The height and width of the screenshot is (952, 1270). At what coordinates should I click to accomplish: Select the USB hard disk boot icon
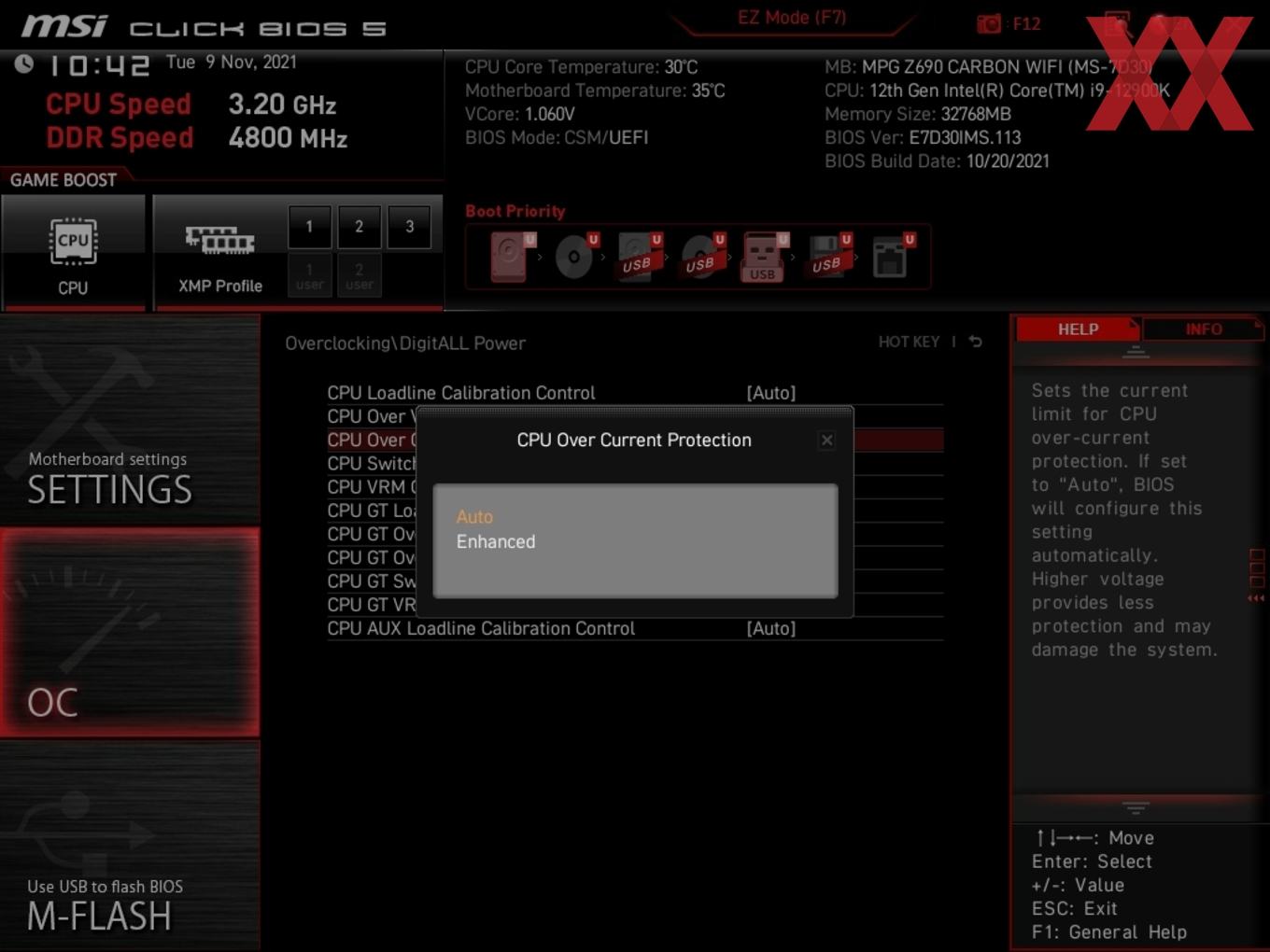pyautogui.click(x=639, y=257)
